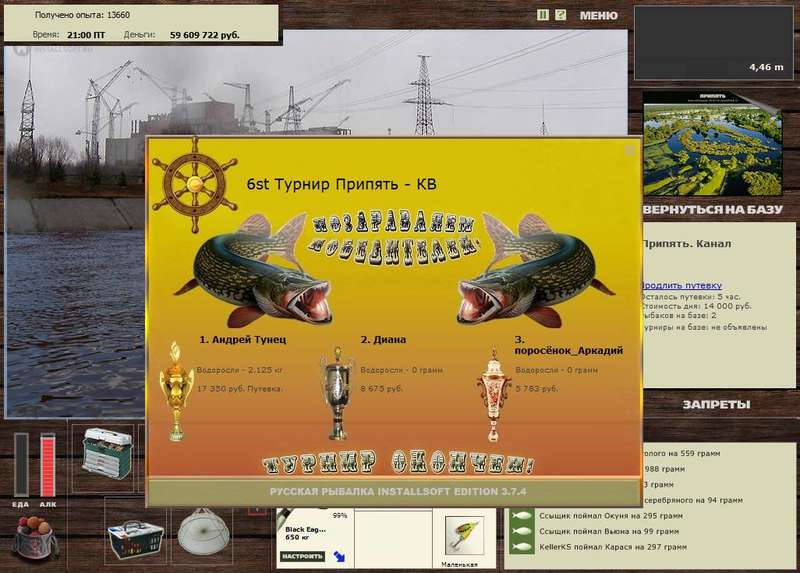Click the blue diagonal arrow beside НАСТРОИТЬ
The width and height of the screenshot is (800, 573).
click(339, 556)
